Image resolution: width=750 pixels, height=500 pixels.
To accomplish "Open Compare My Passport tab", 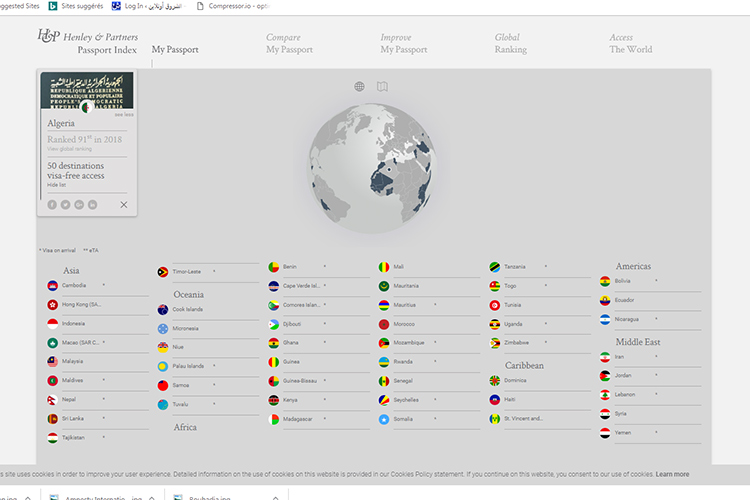I will [289, 43].
